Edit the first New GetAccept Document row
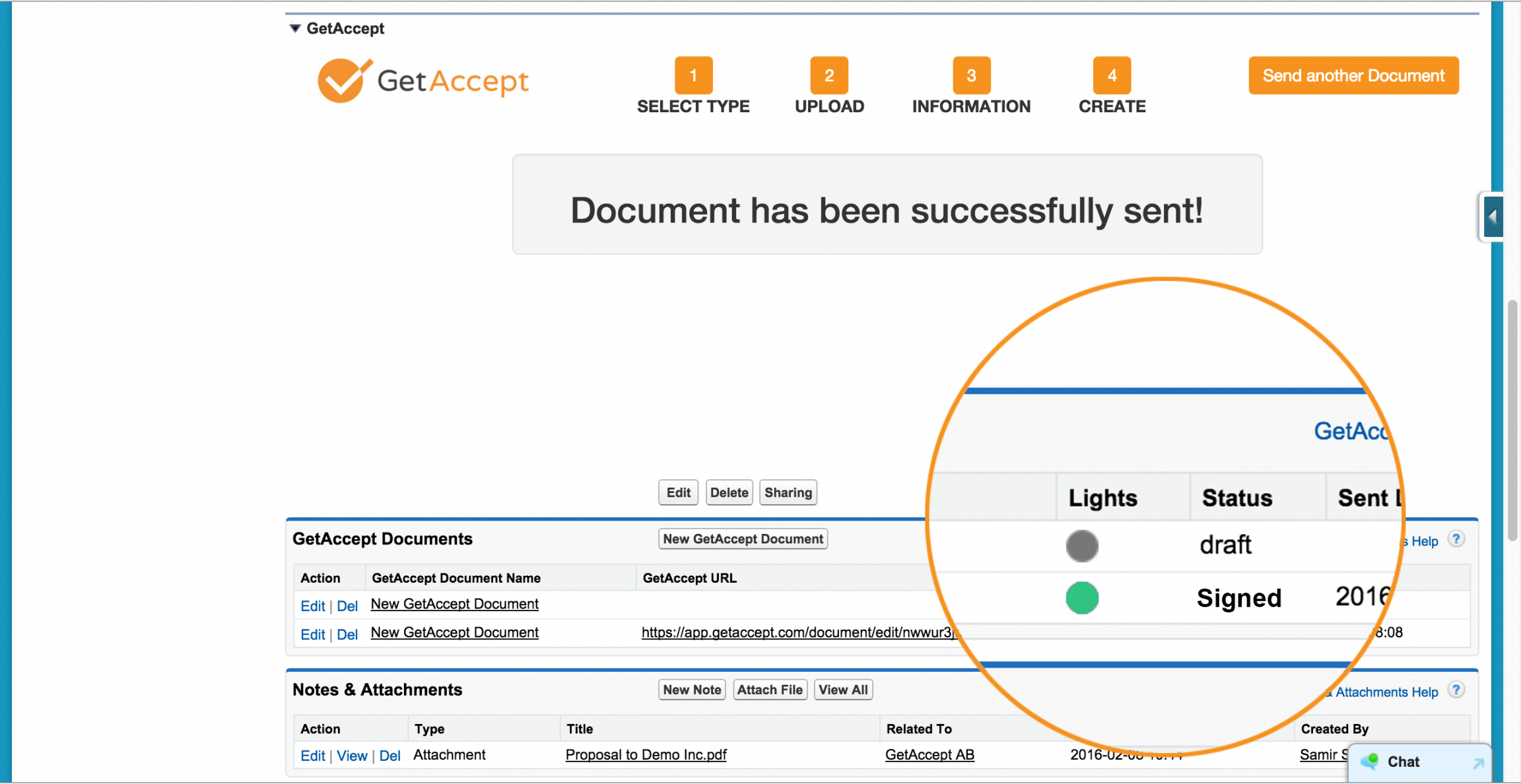 pyautogui.click(x=313, y=606)
